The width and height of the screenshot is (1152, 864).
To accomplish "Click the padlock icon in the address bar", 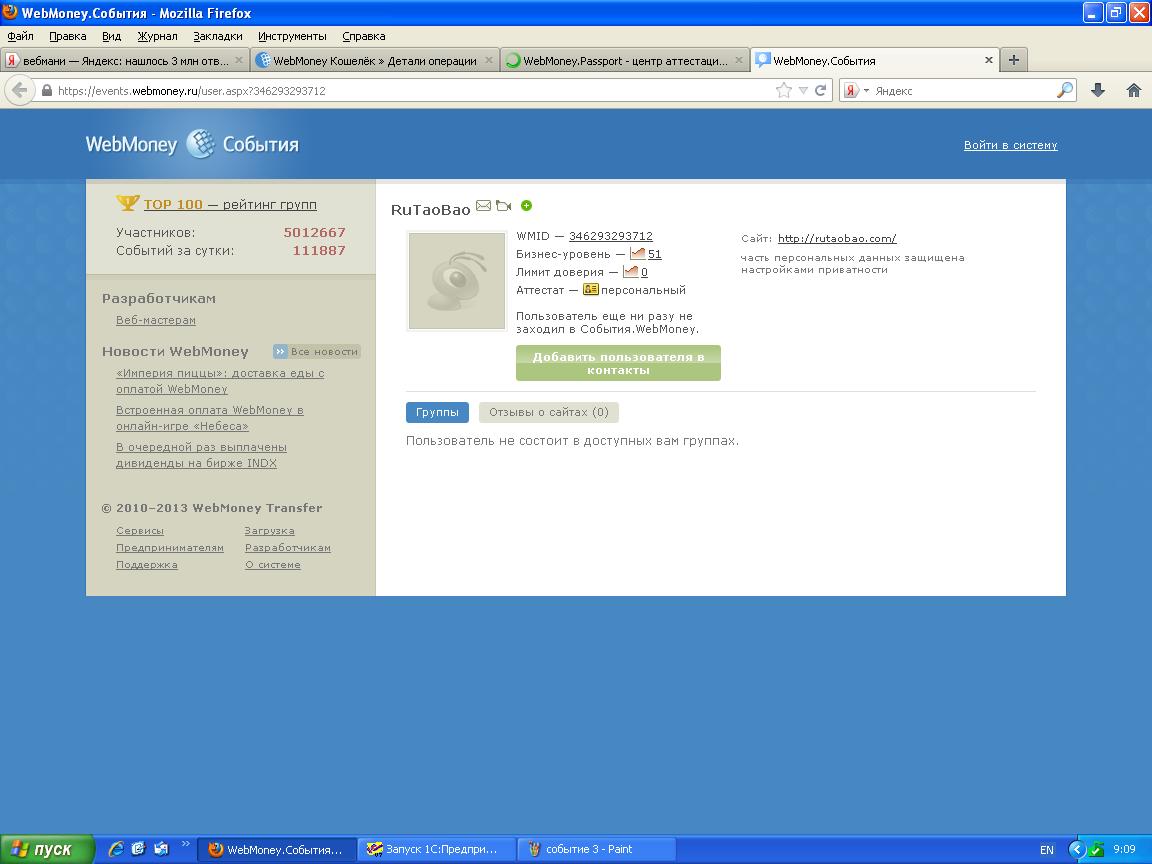I will (47, 90).
